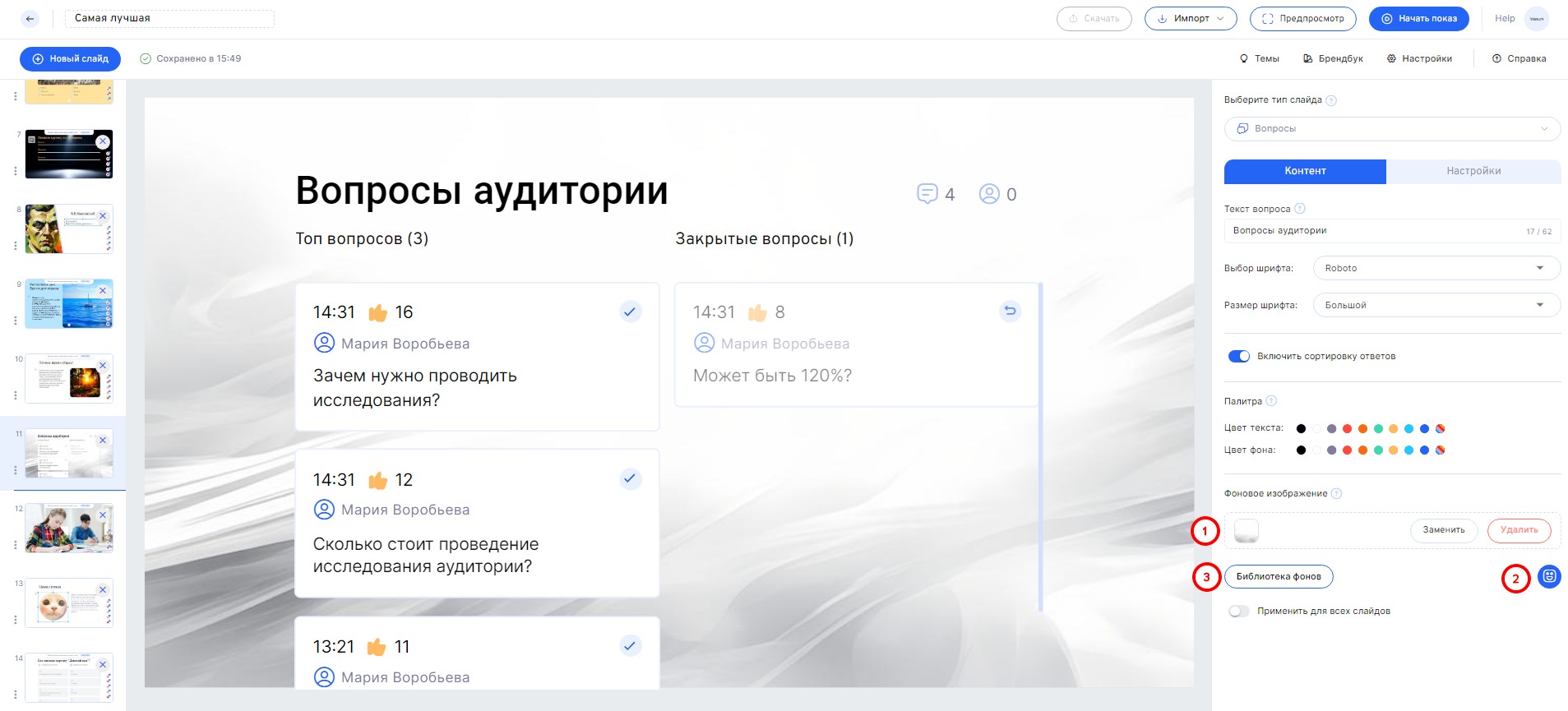The height and width of the screenshot is (711, 1568).
Task: Open the help tooltip beside 'Фоновое изображение'
Action: click(1336, 493)
